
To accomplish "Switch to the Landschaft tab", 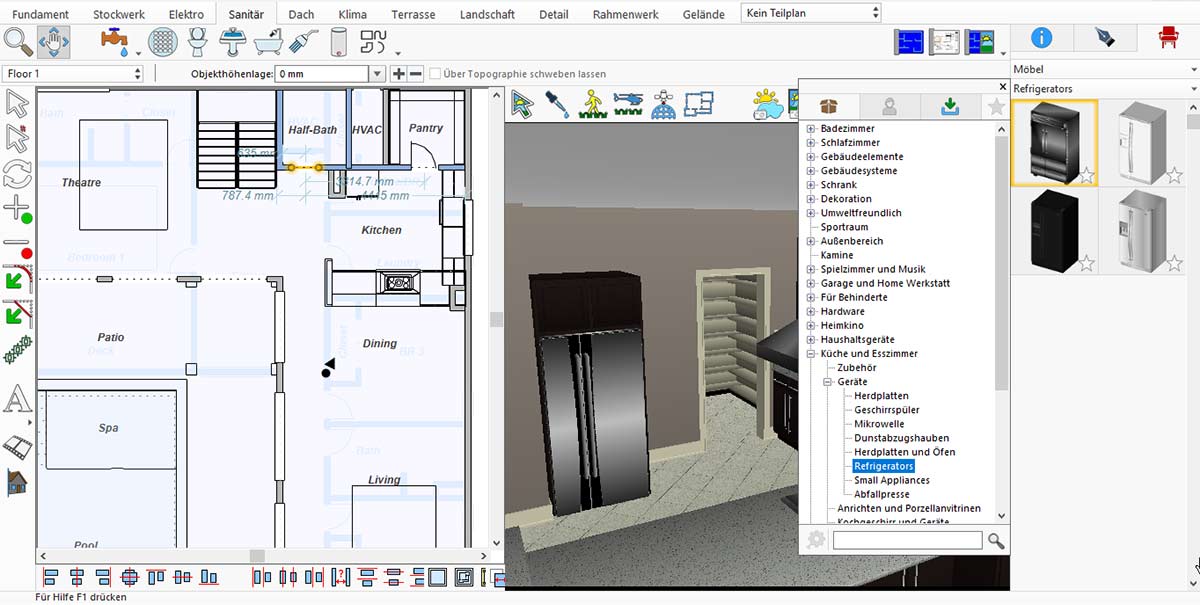I will click(x=487, y=14).
